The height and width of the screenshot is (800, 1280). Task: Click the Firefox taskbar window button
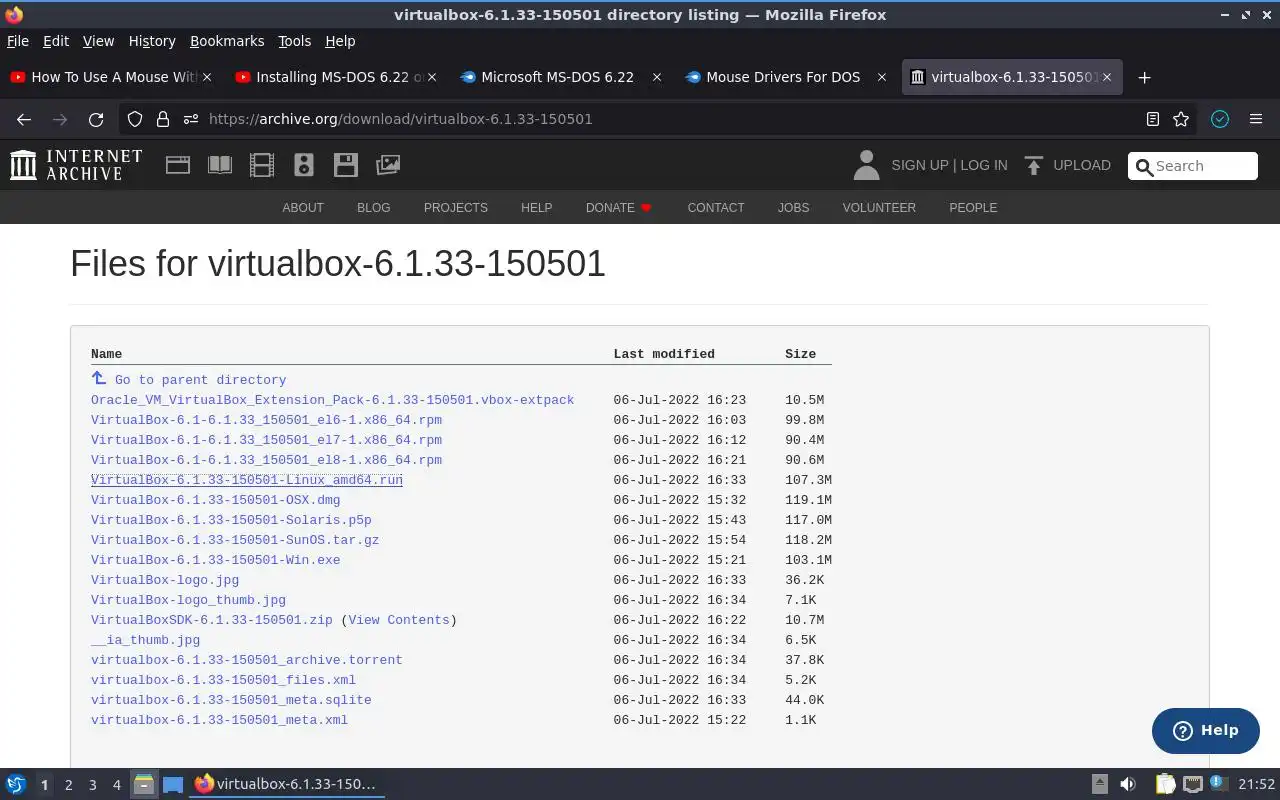tap(287, 785)
